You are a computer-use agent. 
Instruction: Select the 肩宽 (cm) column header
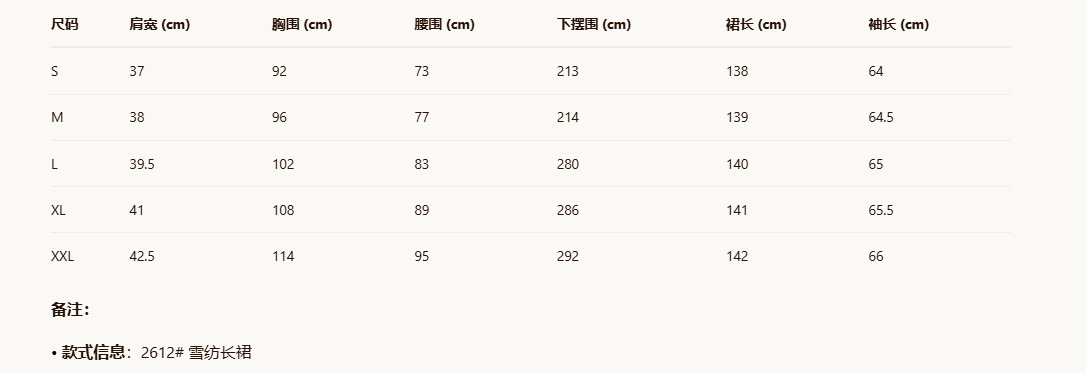159,25
